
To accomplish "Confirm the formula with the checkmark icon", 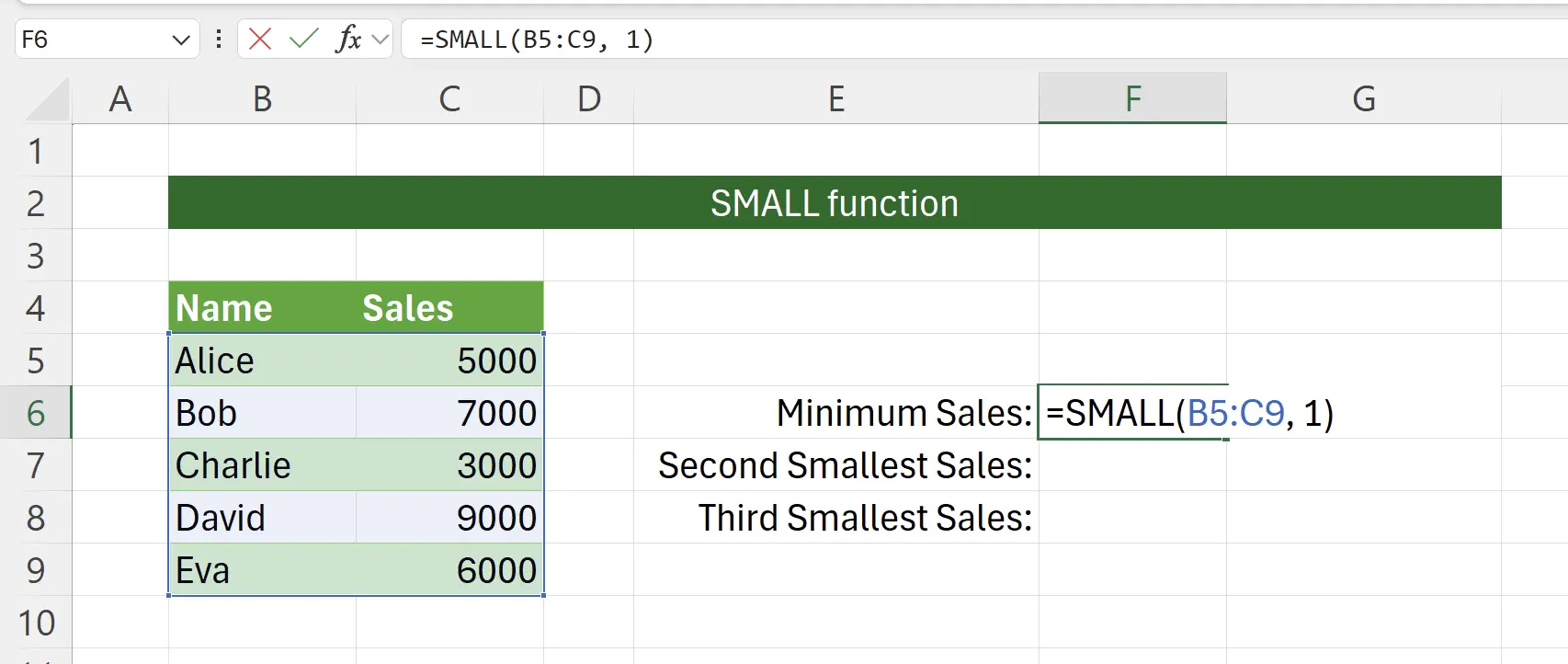I will (303, 39).
